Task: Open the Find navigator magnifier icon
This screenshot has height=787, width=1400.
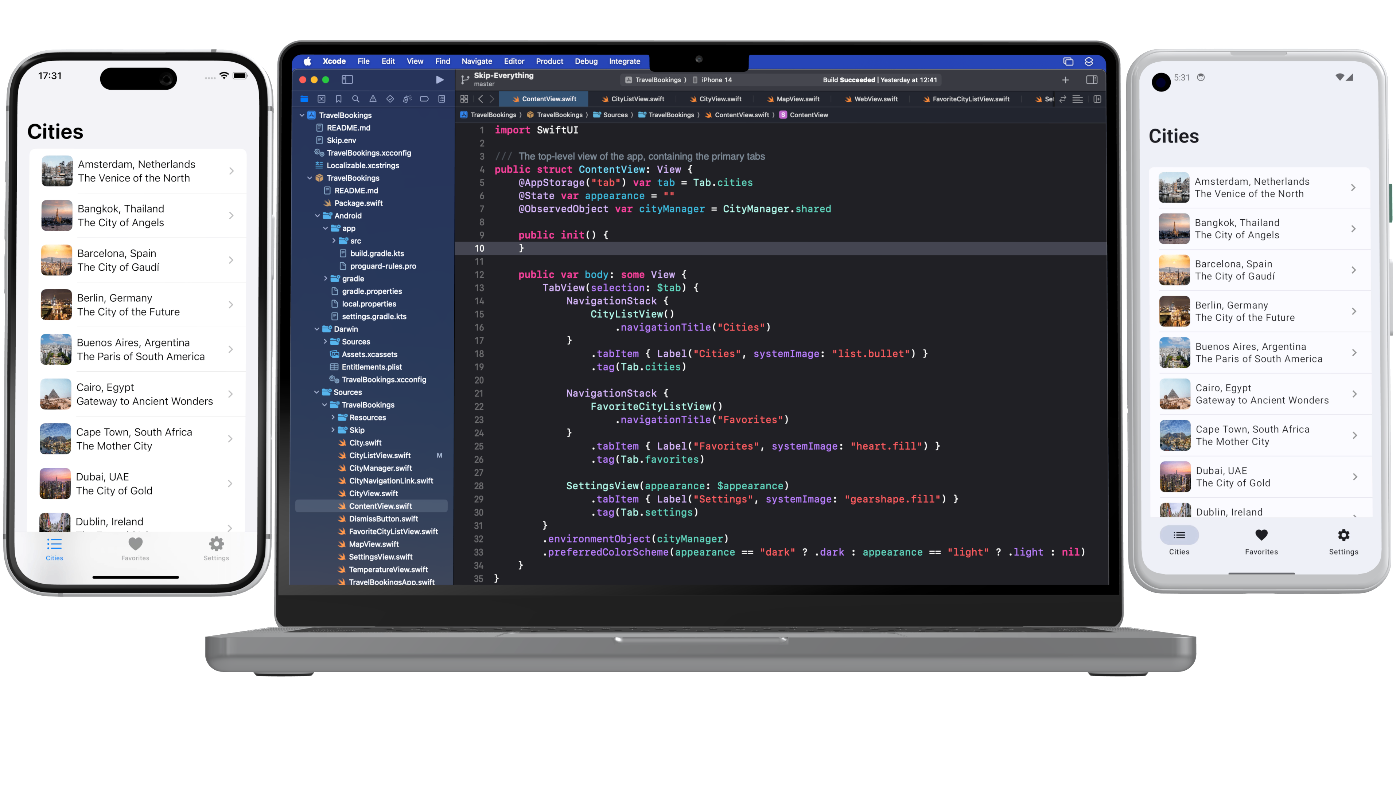Action: coord(356,99)
